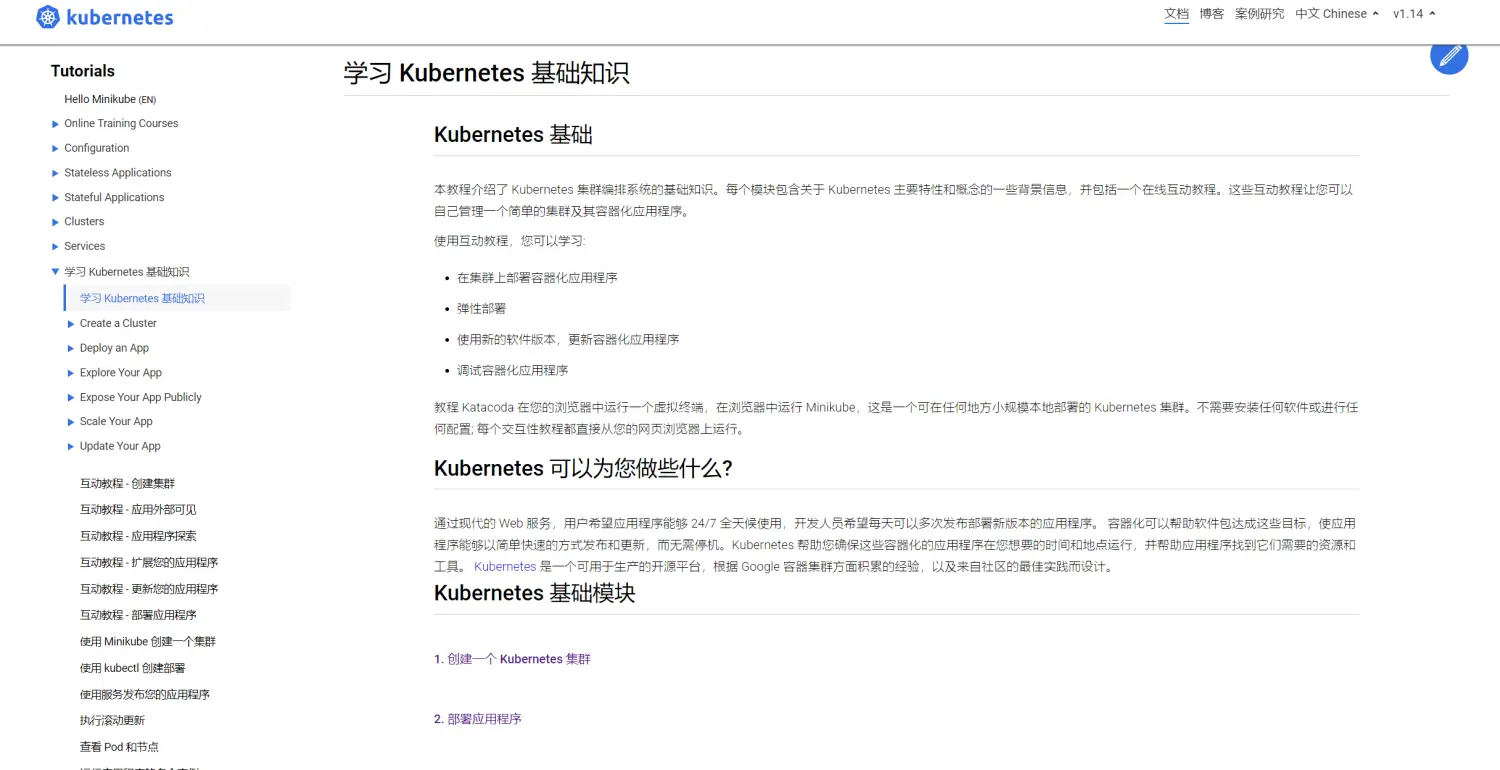Open the 博客 navigation tab
1500x770 pixels.
coord(1212,14)
